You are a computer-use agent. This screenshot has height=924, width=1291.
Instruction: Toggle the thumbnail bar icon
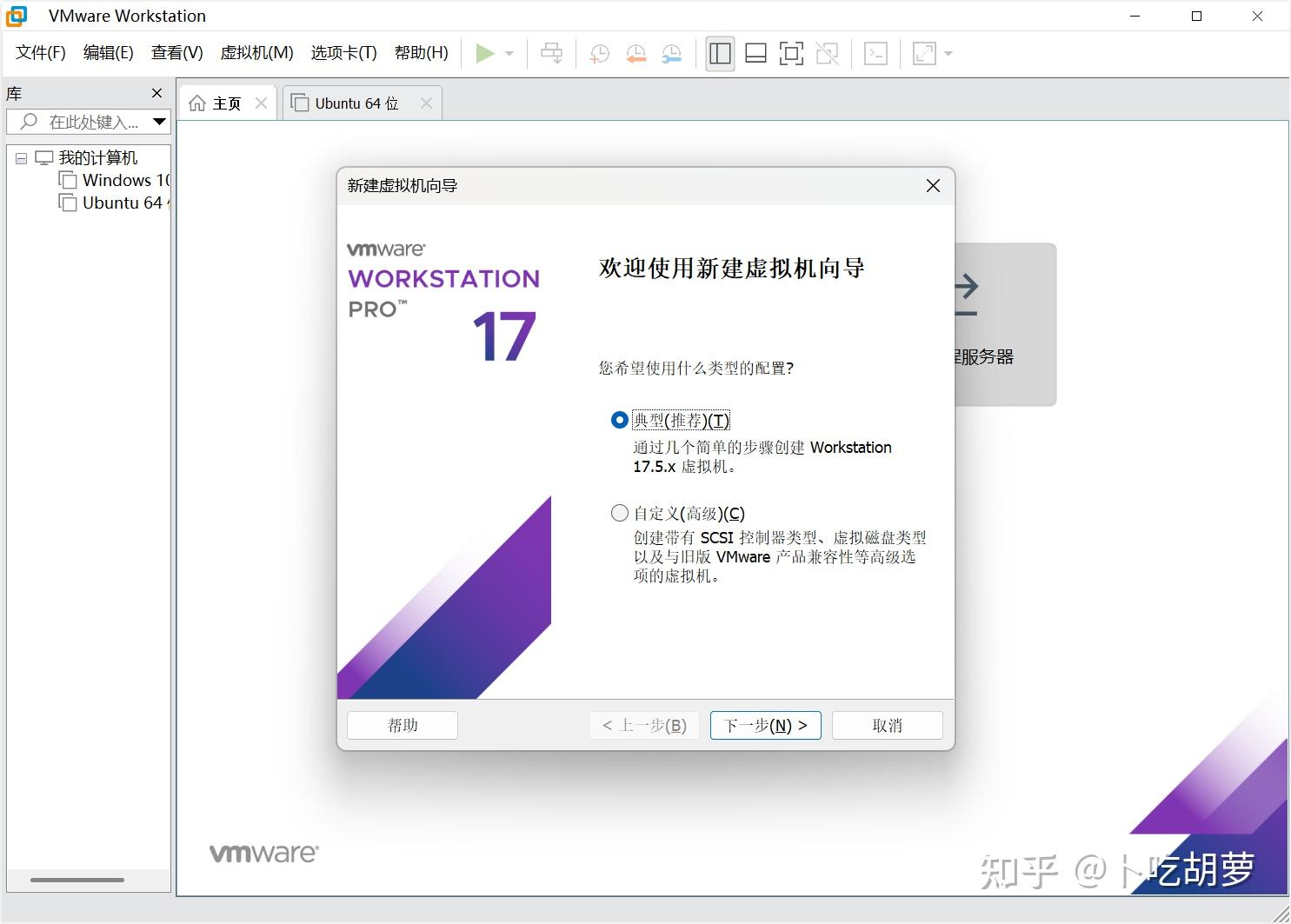pyautogui.click(x=755, y=53)
